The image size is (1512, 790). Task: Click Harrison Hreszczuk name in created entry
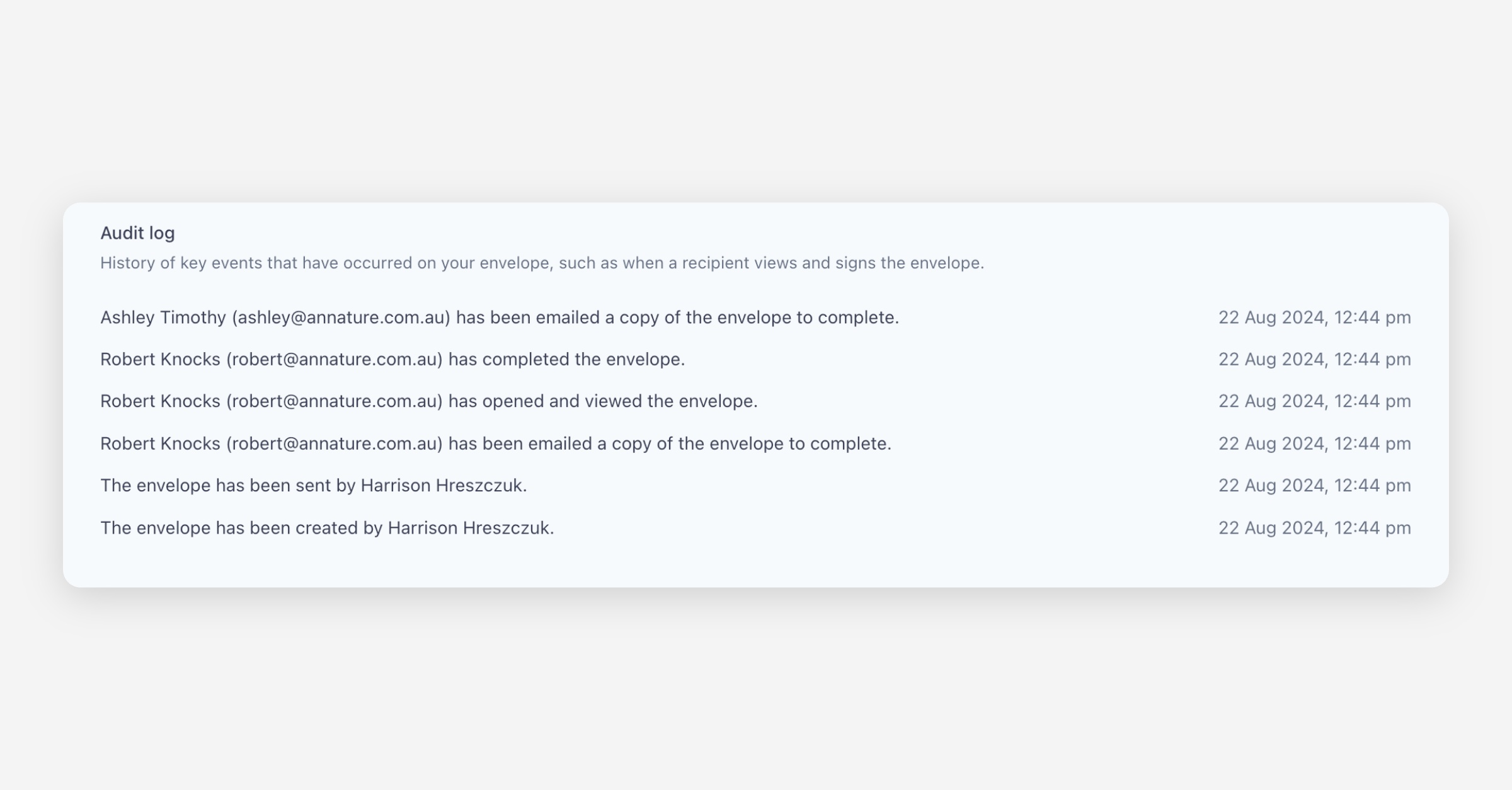pos(470,528)
